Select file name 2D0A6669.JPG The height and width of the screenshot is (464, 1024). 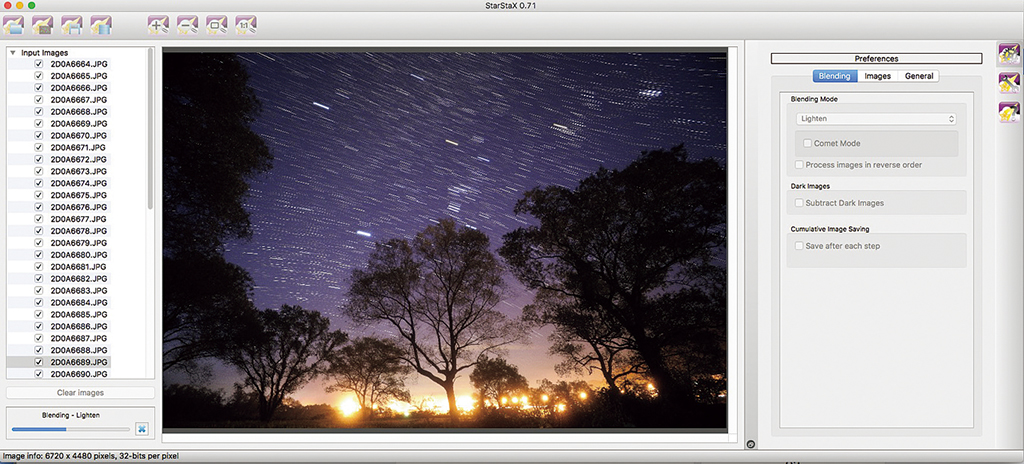[79, 124]
